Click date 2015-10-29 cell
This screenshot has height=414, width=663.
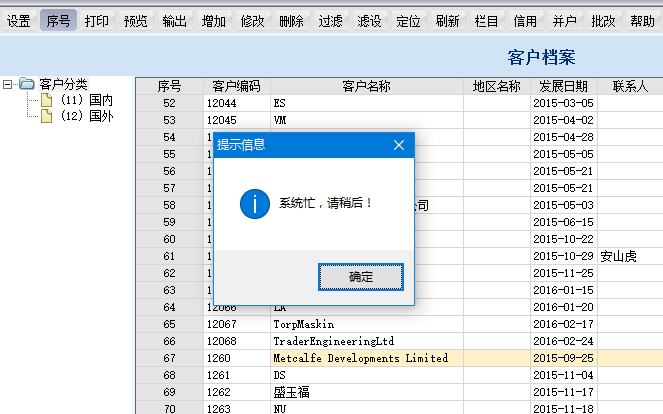tap(564, 256)
